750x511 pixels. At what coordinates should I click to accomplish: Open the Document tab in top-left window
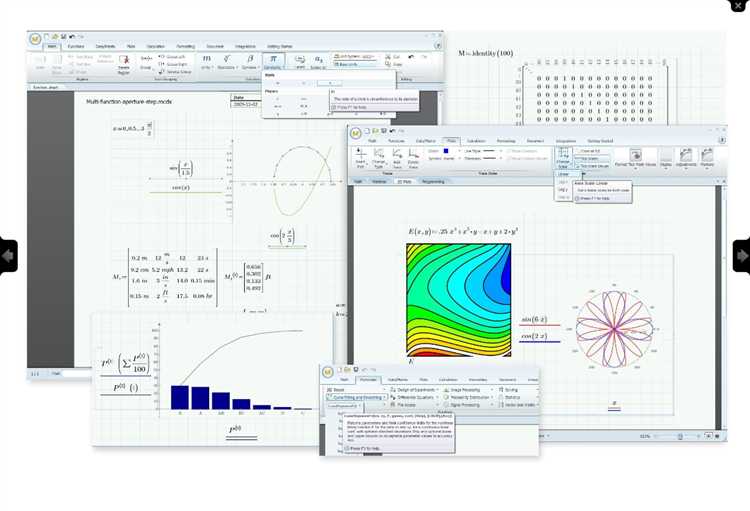(x=215, y=46)
